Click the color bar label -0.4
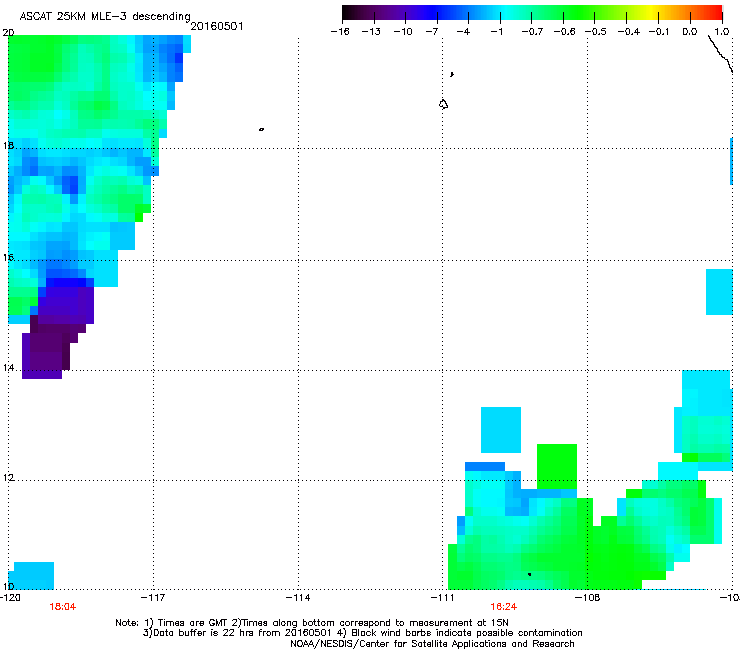740x650 pixels. click(629, 32)
